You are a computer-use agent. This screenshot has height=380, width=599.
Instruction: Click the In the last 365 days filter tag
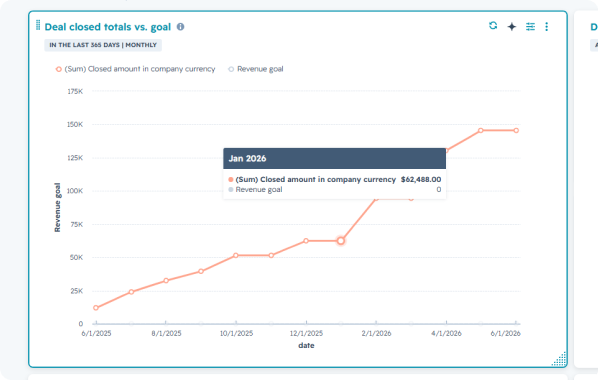[x=103, y=45]
